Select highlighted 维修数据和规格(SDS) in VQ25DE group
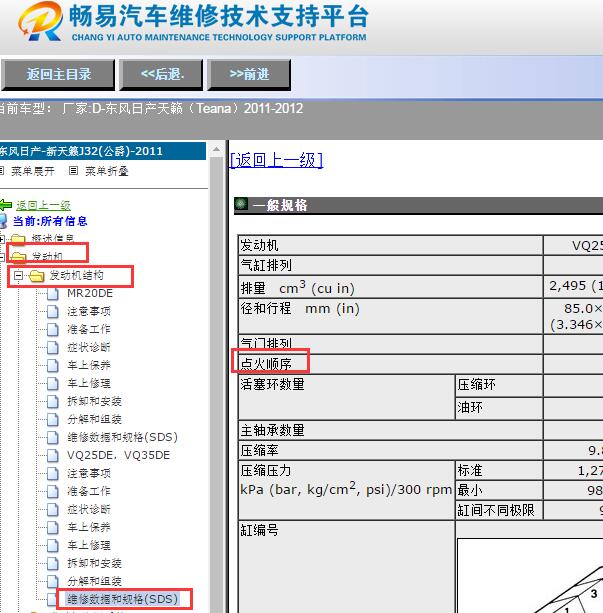Screen dimensions: 603x613 click(122, 599)
